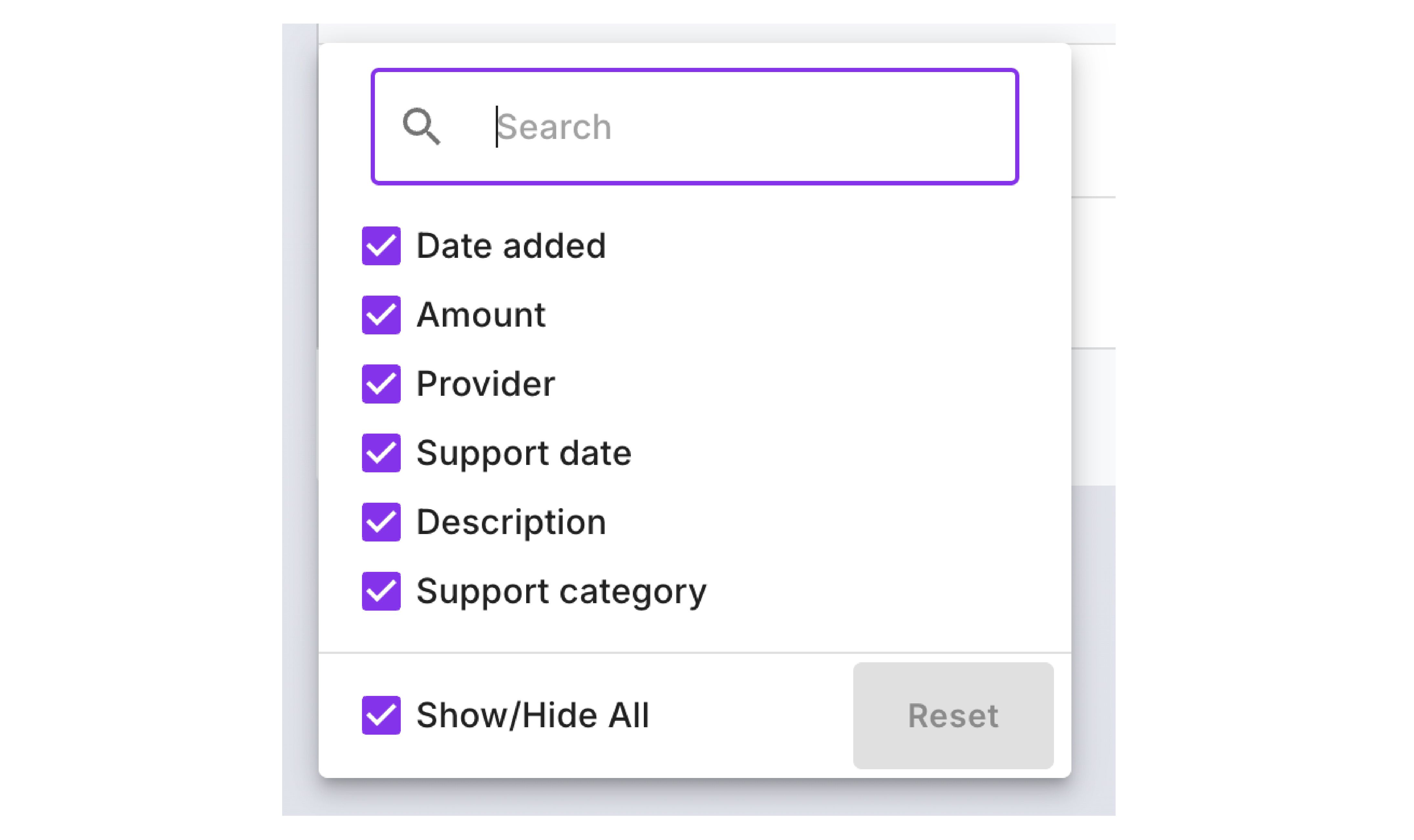Click the Support category label
This screenshot has width=1414, height=840.
tap(561, 591)
